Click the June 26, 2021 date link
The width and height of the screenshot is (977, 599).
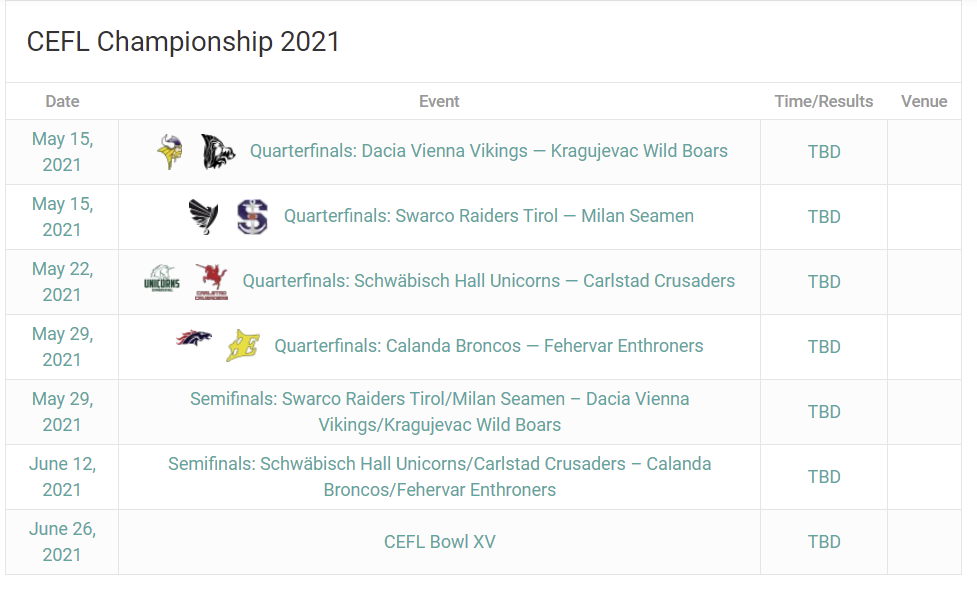point(62,542)
